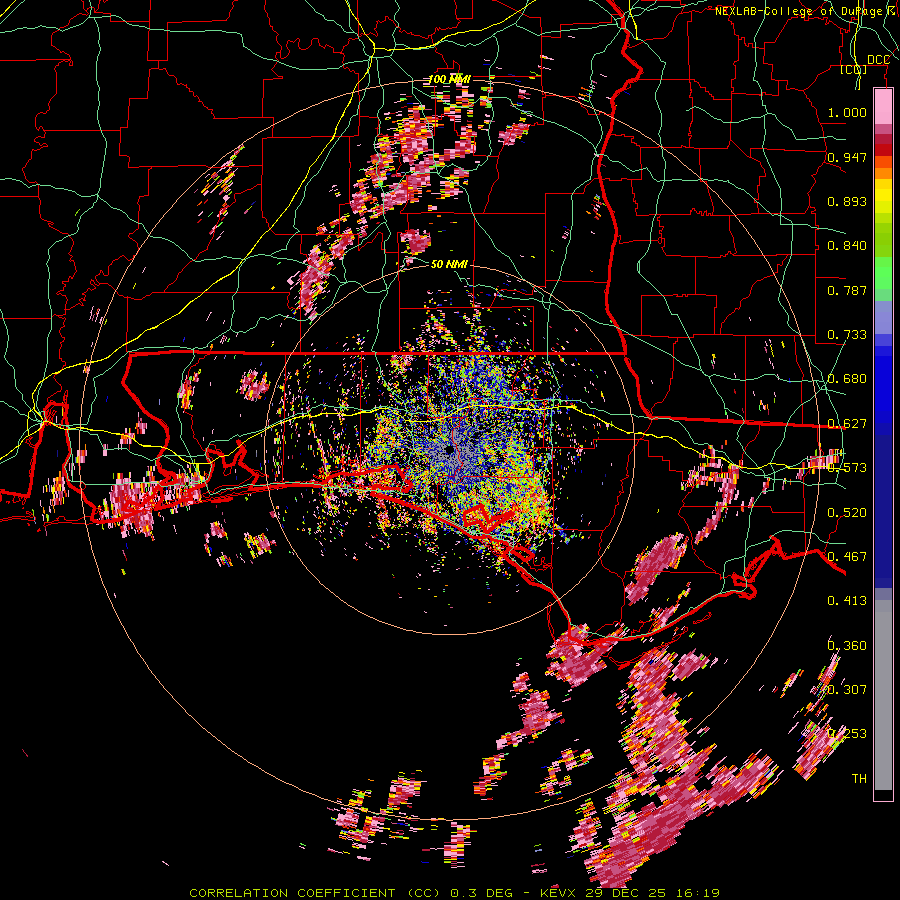Select the 0.627 legend value
The width and height of the screenshot is (900, 900).
(847, 424)
